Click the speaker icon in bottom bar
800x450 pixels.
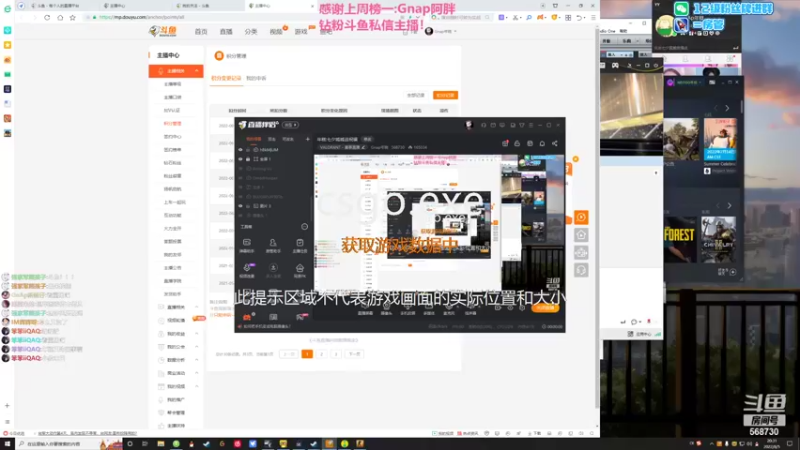coord(470,308)
